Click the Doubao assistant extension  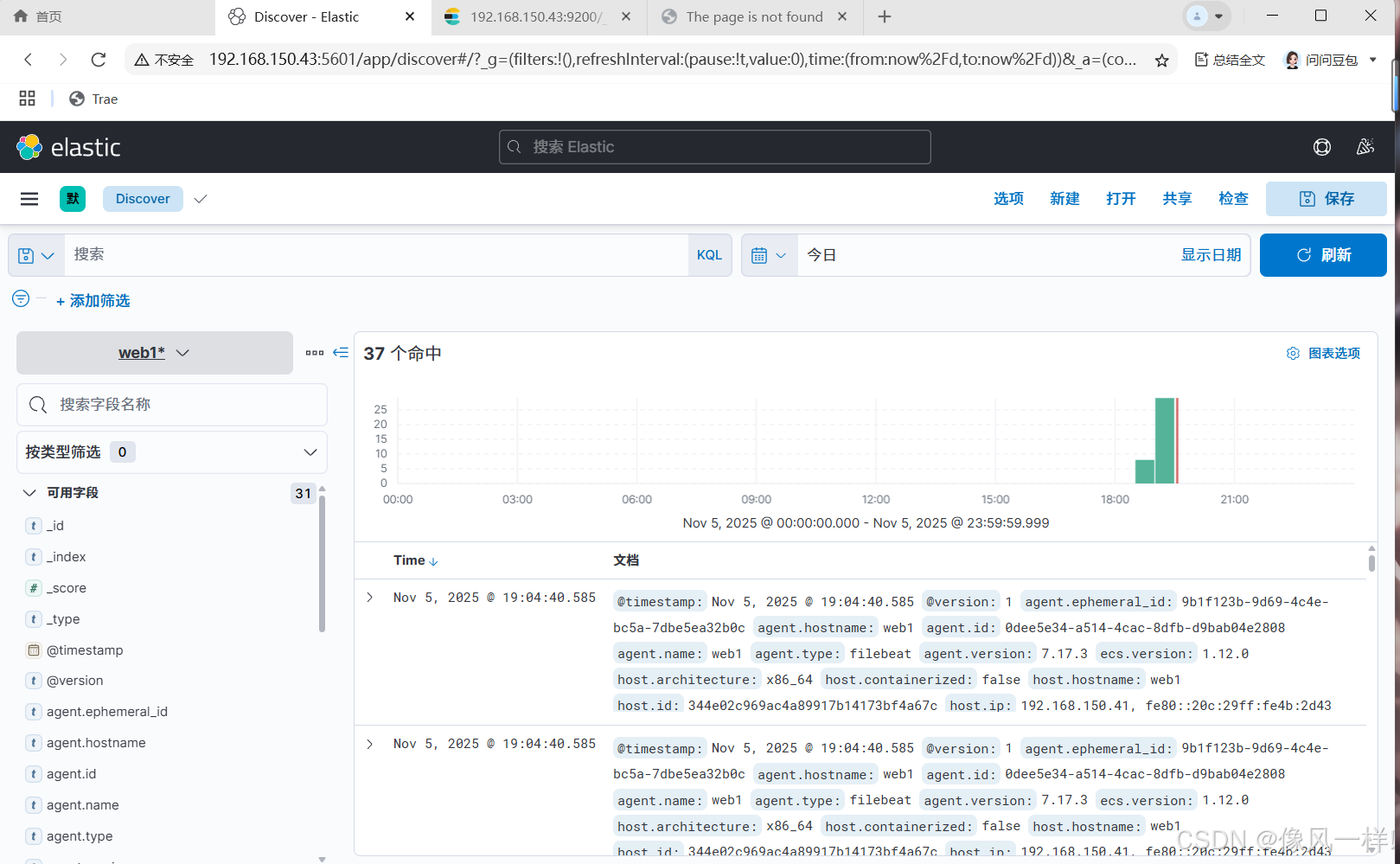point(1322,60)
